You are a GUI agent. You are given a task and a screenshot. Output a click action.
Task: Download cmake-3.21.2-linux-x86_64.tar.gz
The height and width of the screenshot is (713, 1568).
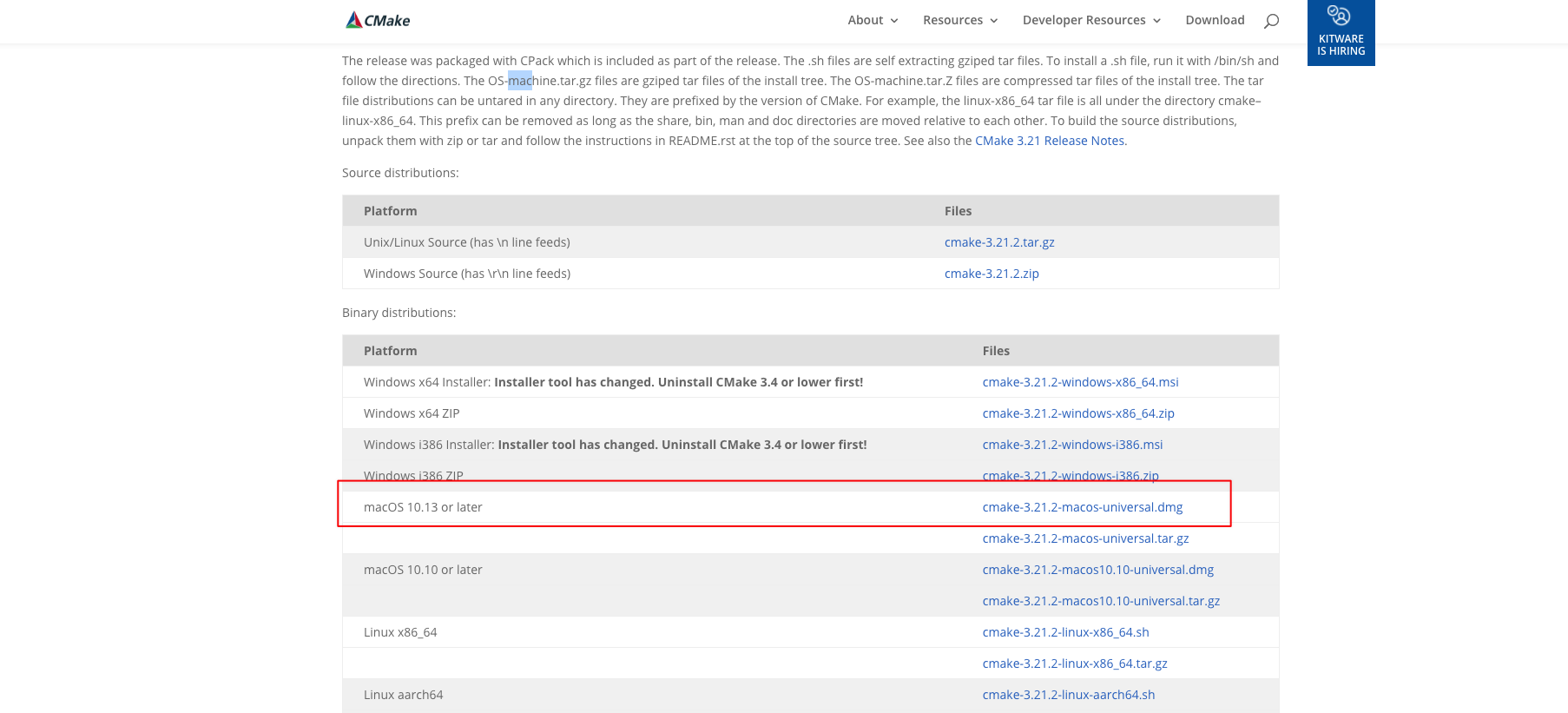1075,663
